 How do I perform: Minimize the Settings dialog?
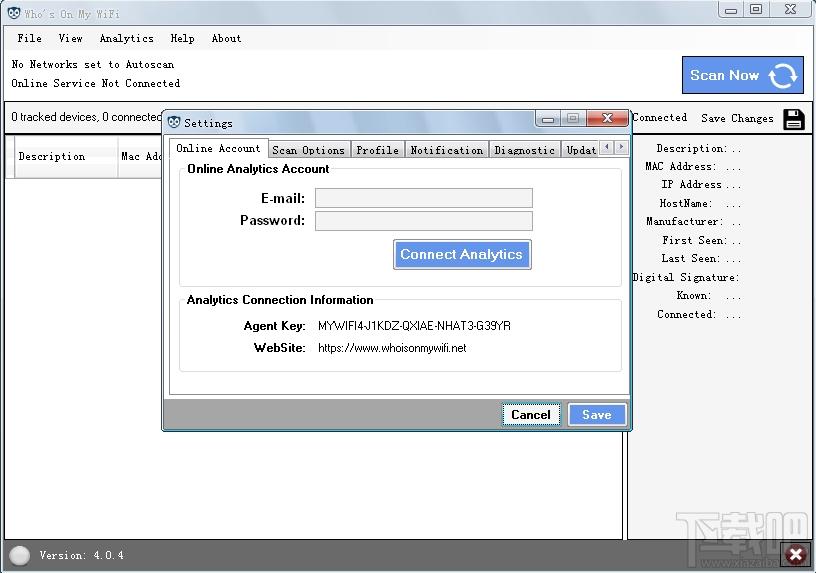(x=547, y=119)
